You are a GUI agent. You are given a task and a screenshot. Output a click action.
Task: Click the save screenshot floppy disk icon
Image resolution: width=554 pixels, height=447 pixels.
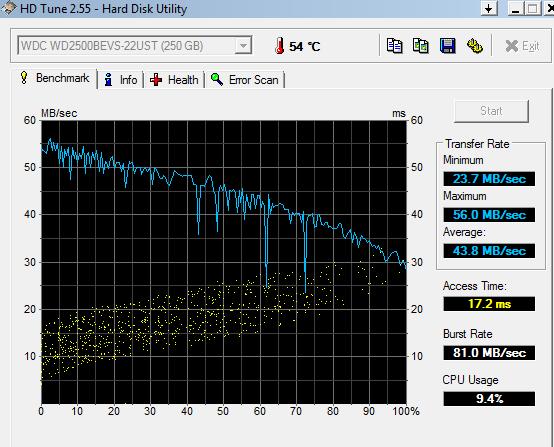pos(447,46)
